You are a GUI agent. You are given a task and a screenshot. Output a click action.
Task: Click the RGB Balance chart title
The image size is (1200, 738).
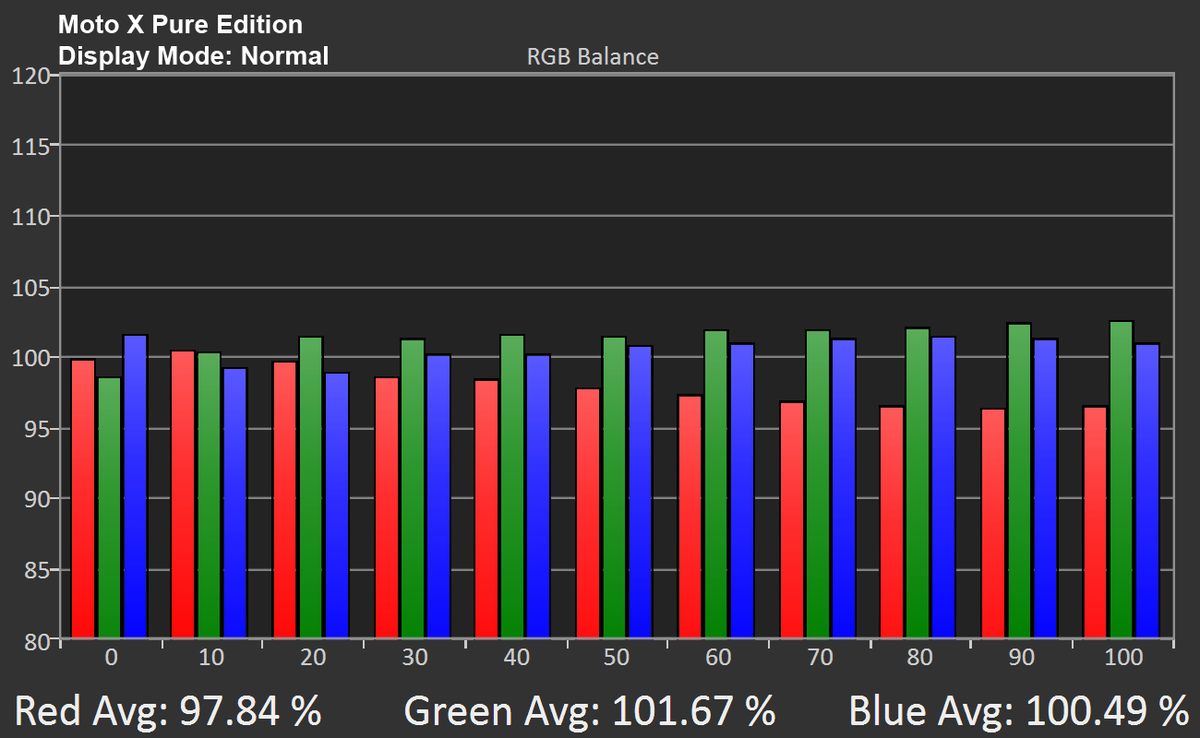(593, 56)
